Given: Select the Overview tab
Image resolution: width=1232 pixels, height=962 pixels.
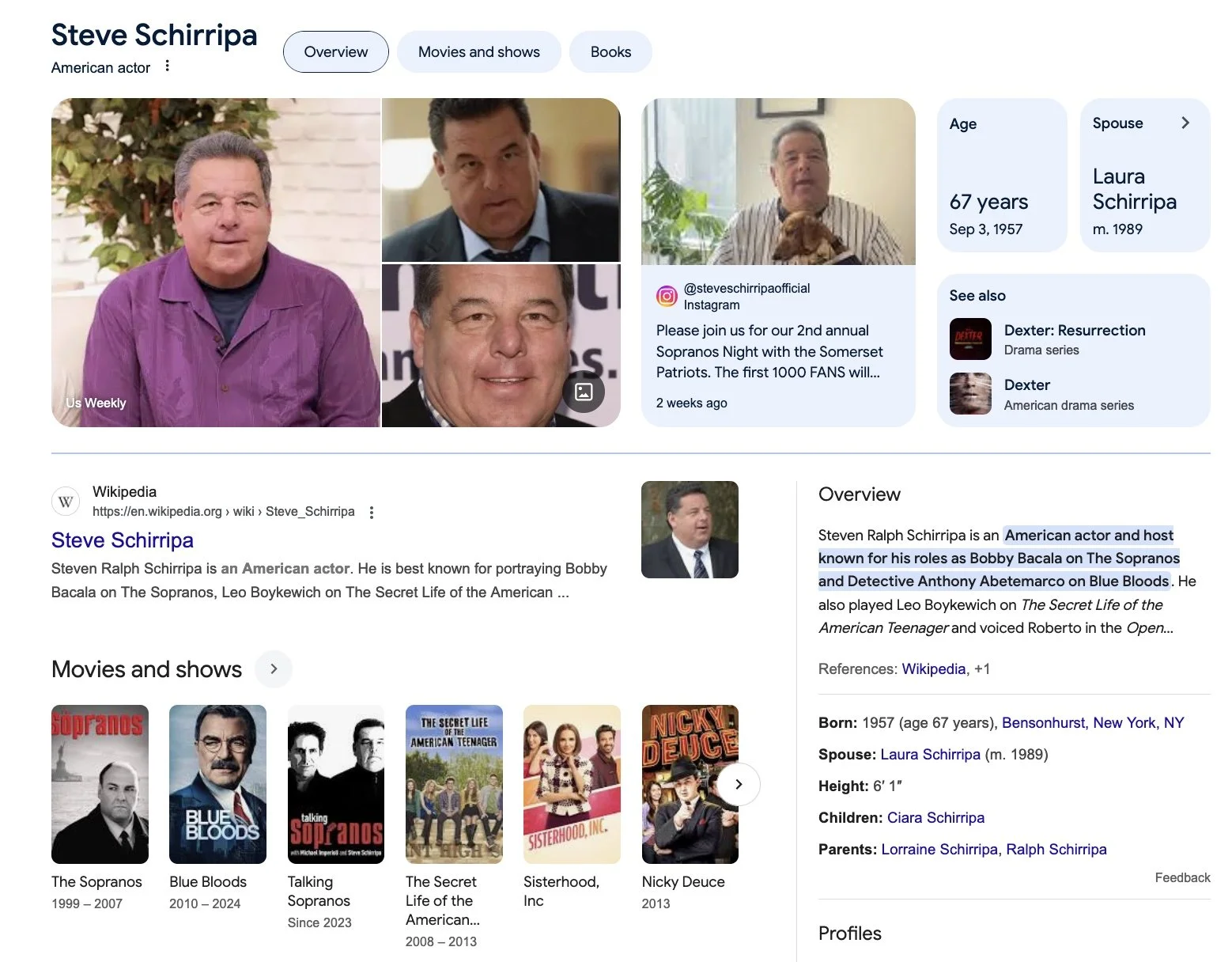Looking at the screenshot, I should (336, 52).
